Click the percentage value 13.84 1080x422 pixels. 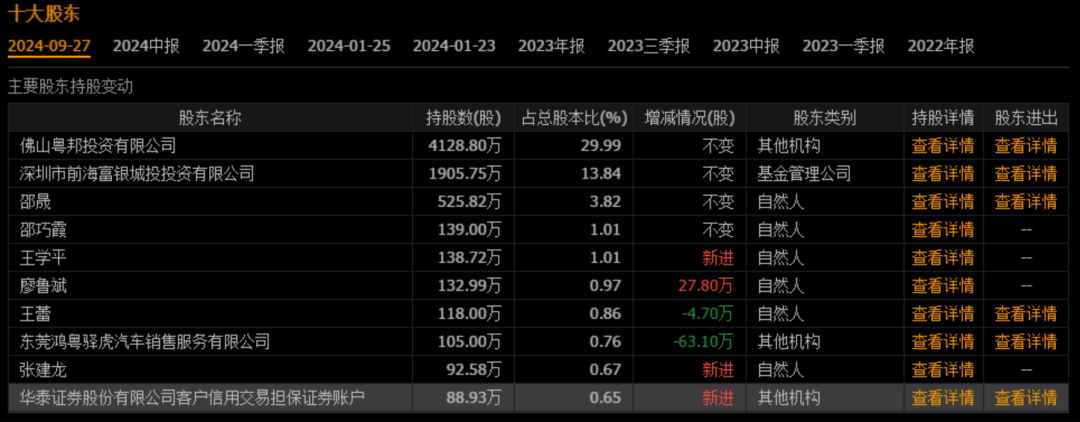pos(602,173)
